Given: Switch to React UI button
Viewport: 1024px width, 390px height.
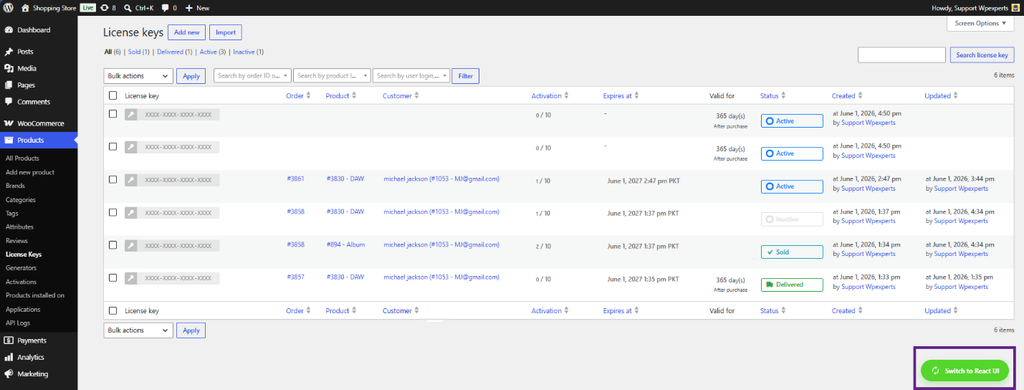Looking at the screenshot, I should tap(965, 370).
